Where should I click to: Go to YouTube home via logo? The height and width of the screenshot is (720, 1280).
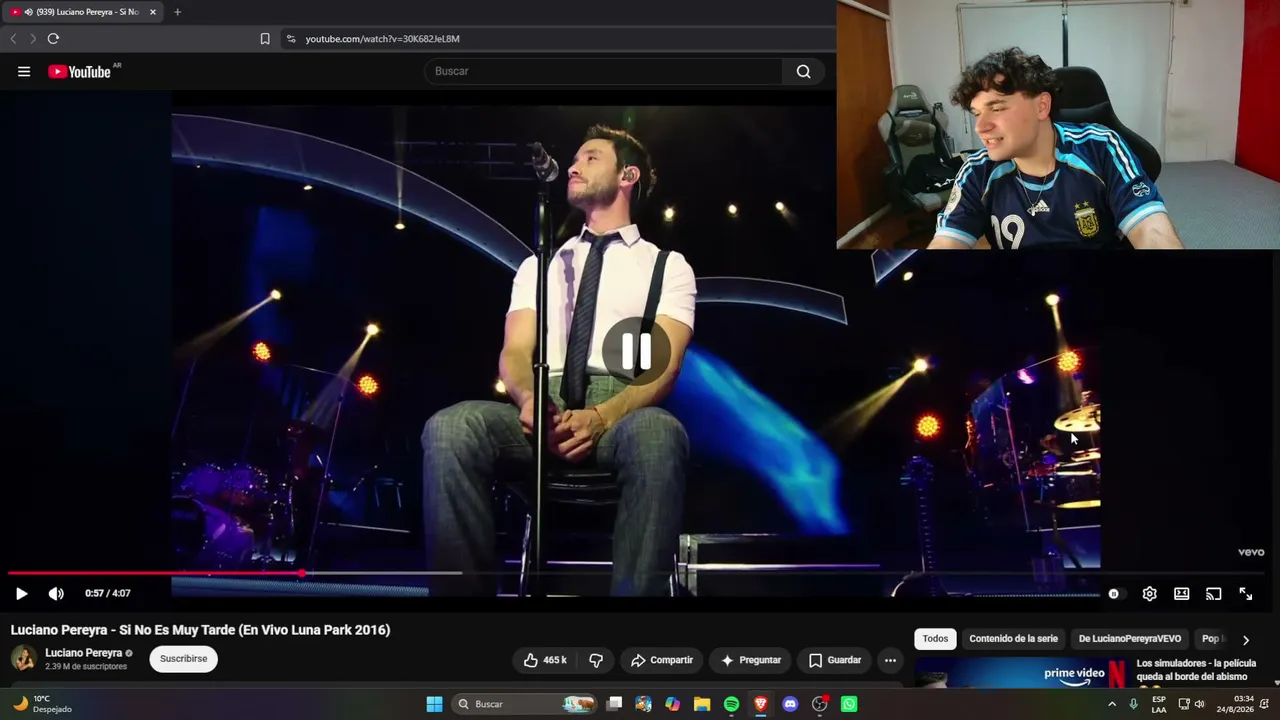(79, 72)
